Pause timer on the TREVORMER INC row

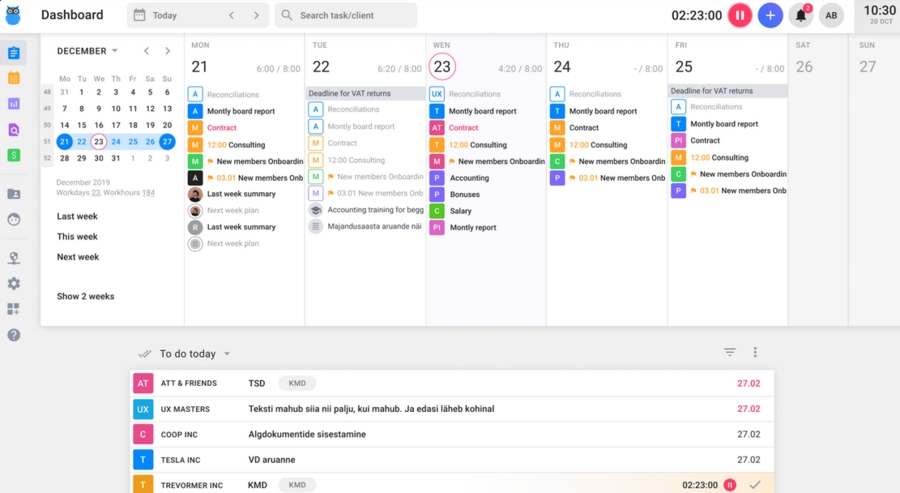tap(730, 485)
